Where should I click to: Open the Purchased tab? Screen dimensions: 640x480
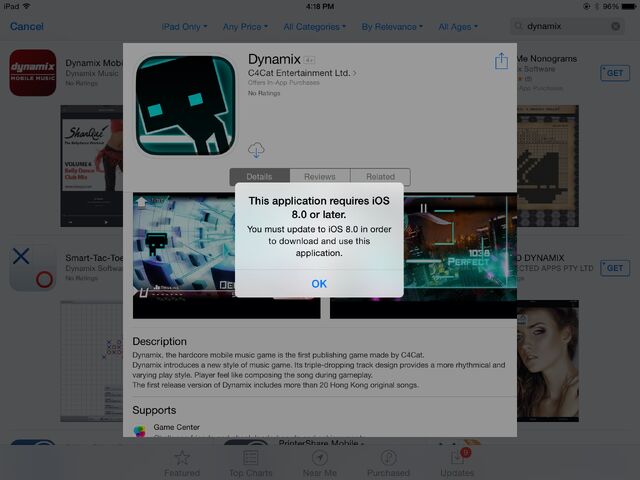point(388,464)
